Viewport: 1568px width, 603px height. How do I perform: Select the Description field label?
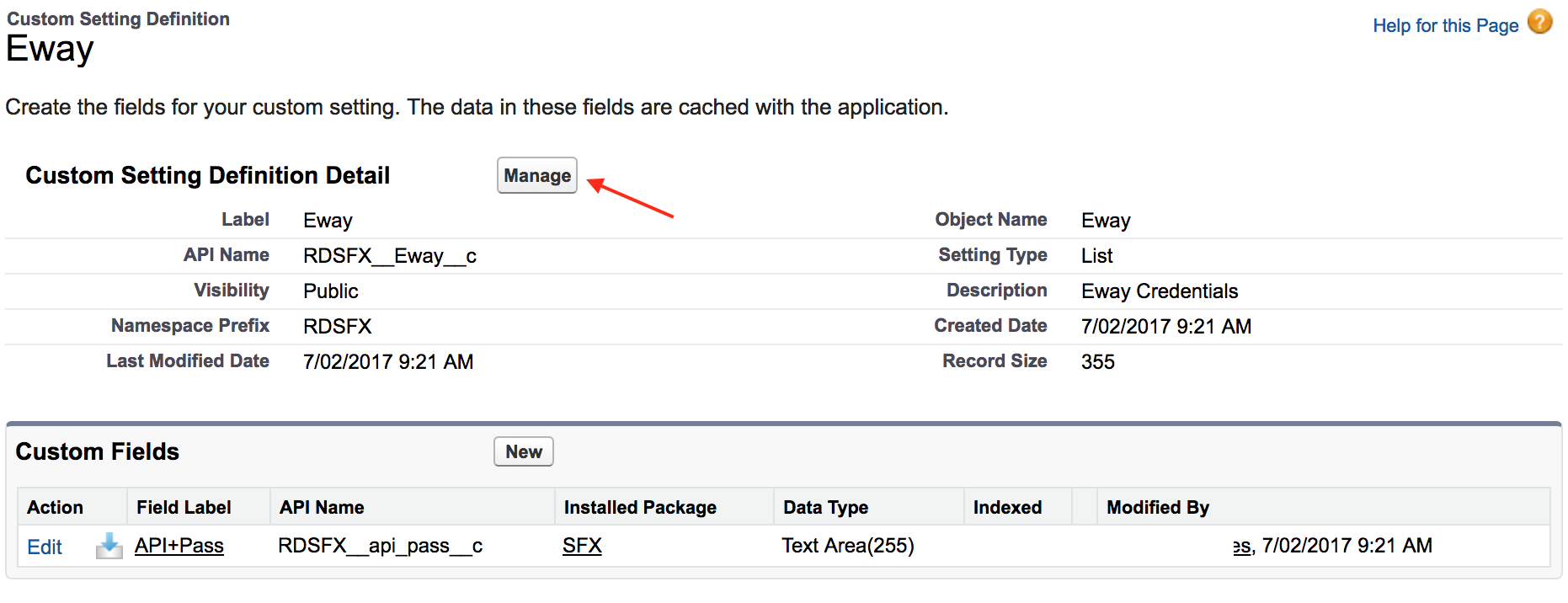pyautogui.click(x=997, y=291)
